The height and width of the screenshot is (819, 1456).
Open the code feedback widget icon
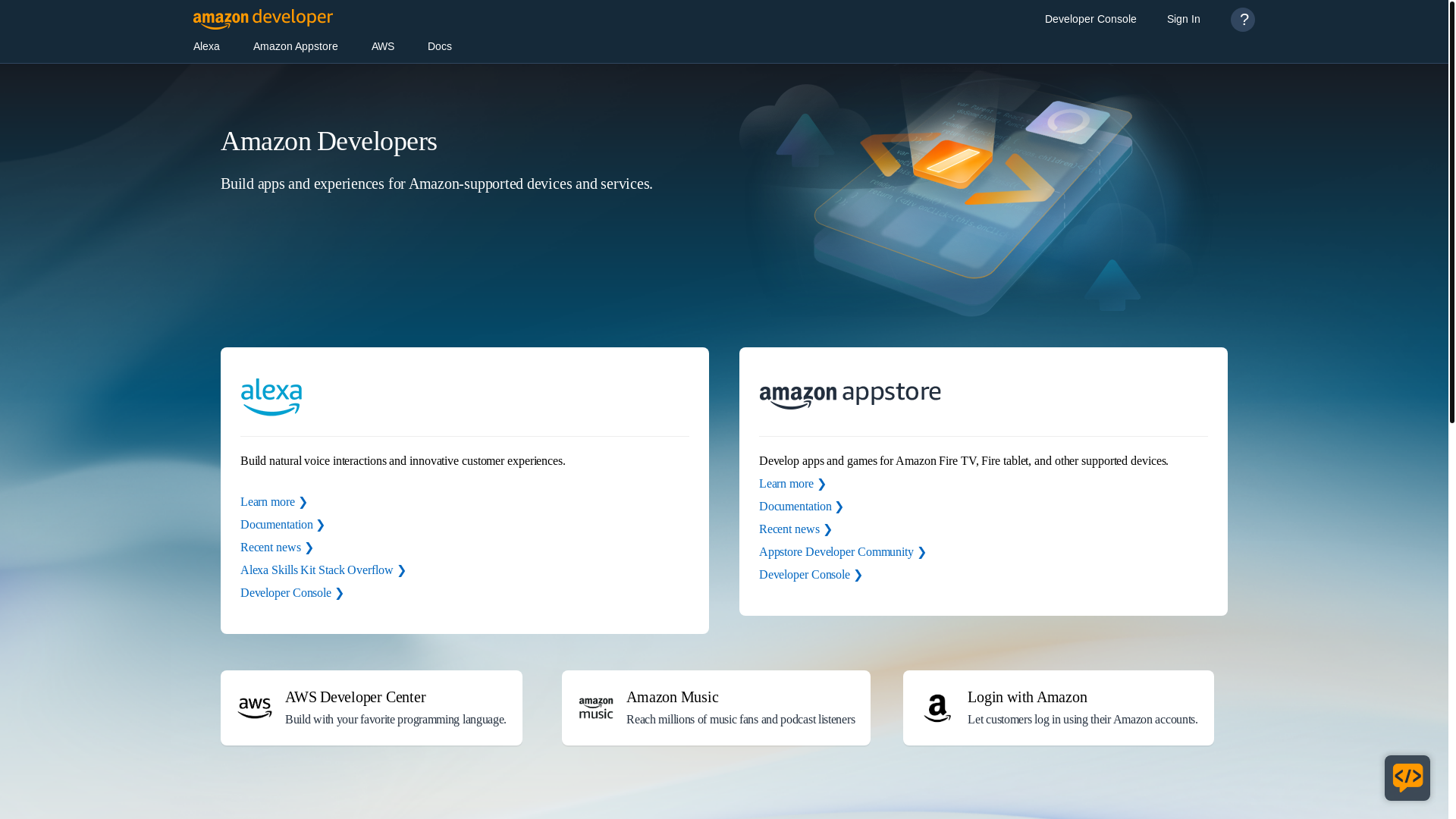pyautogui.click(x=1407, y=778)
